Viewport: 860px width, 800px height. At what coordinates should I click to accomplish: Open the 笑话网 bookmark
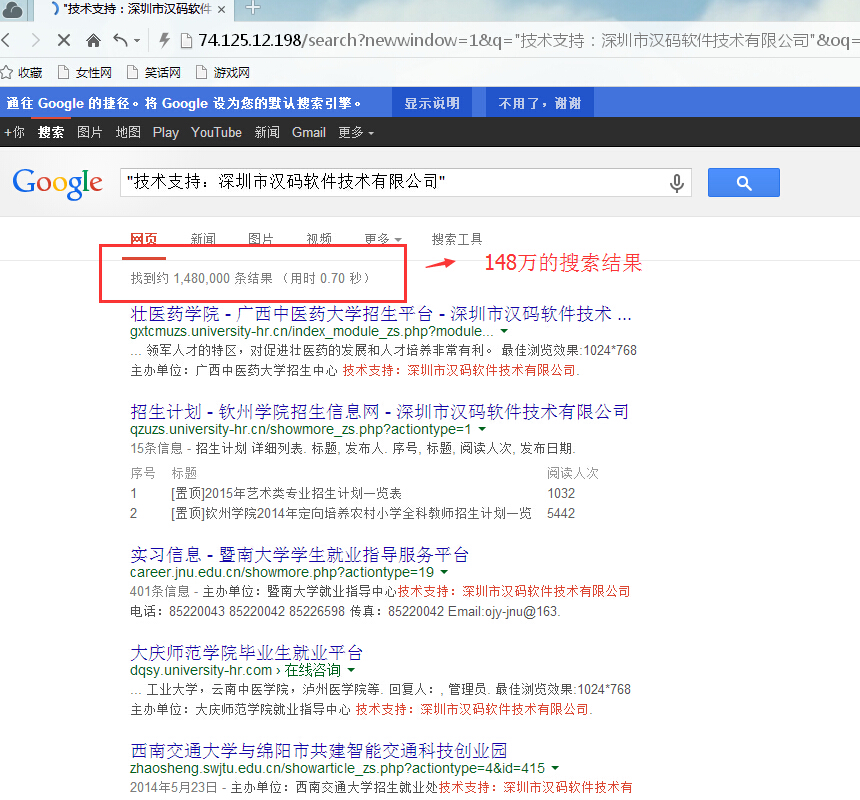click(x=154, y=72)
